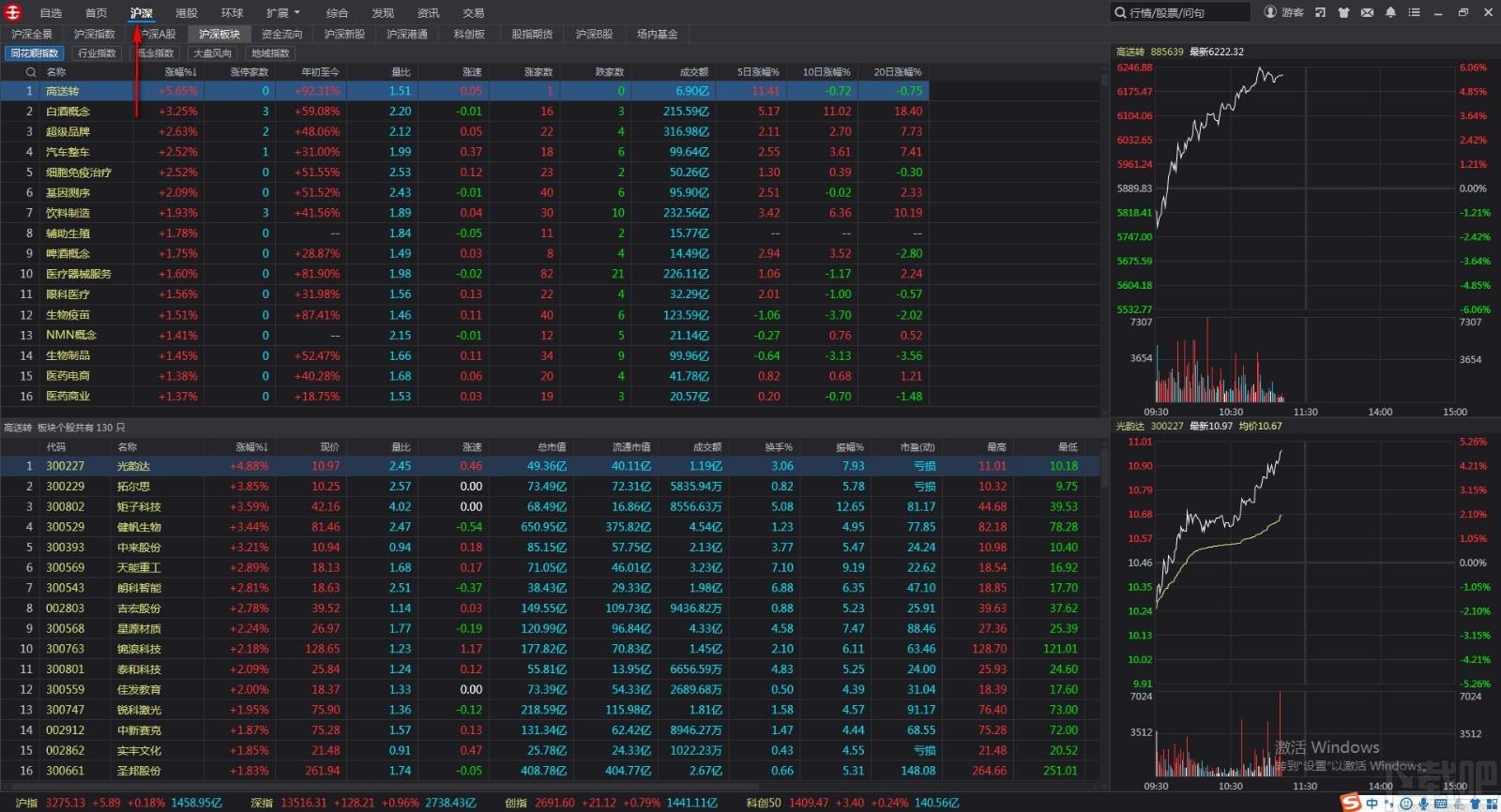This screenshot has height=812, width=1501.
Task: Open the notification bell alerts
Action: [x=1390, y=12]
